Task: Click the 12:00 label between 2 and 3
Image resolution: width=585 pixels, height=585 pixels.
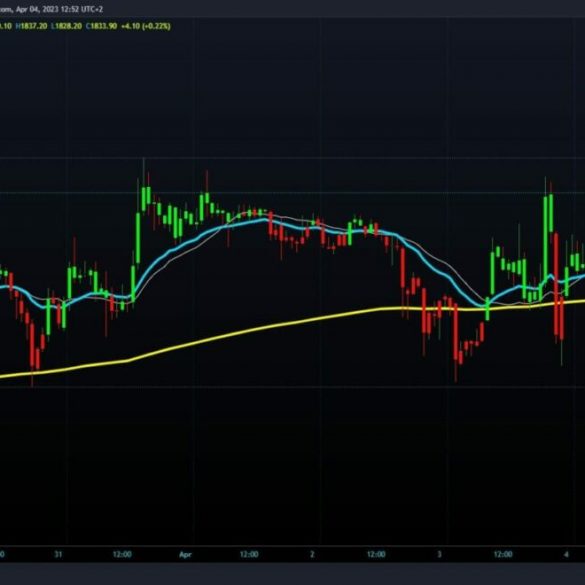Action: (376, 554)
